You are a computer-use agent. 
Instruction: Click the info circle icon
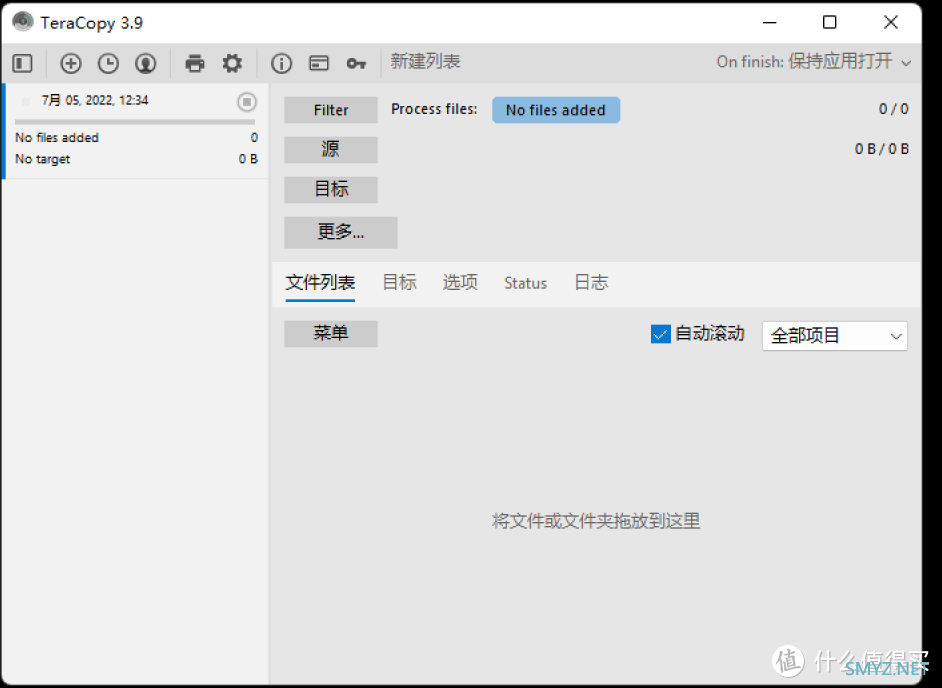[x=281, y=63]
